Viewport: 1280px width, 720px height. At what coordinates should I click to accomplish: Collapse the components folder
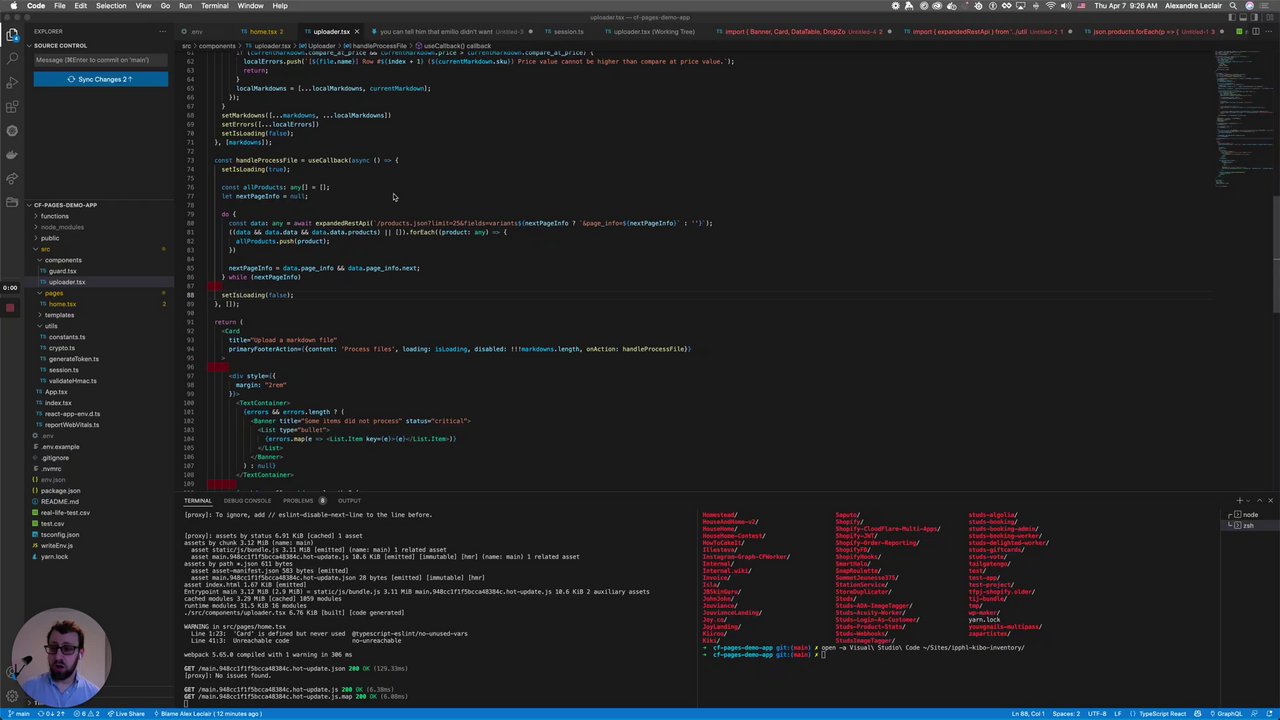tap(63, 260)
